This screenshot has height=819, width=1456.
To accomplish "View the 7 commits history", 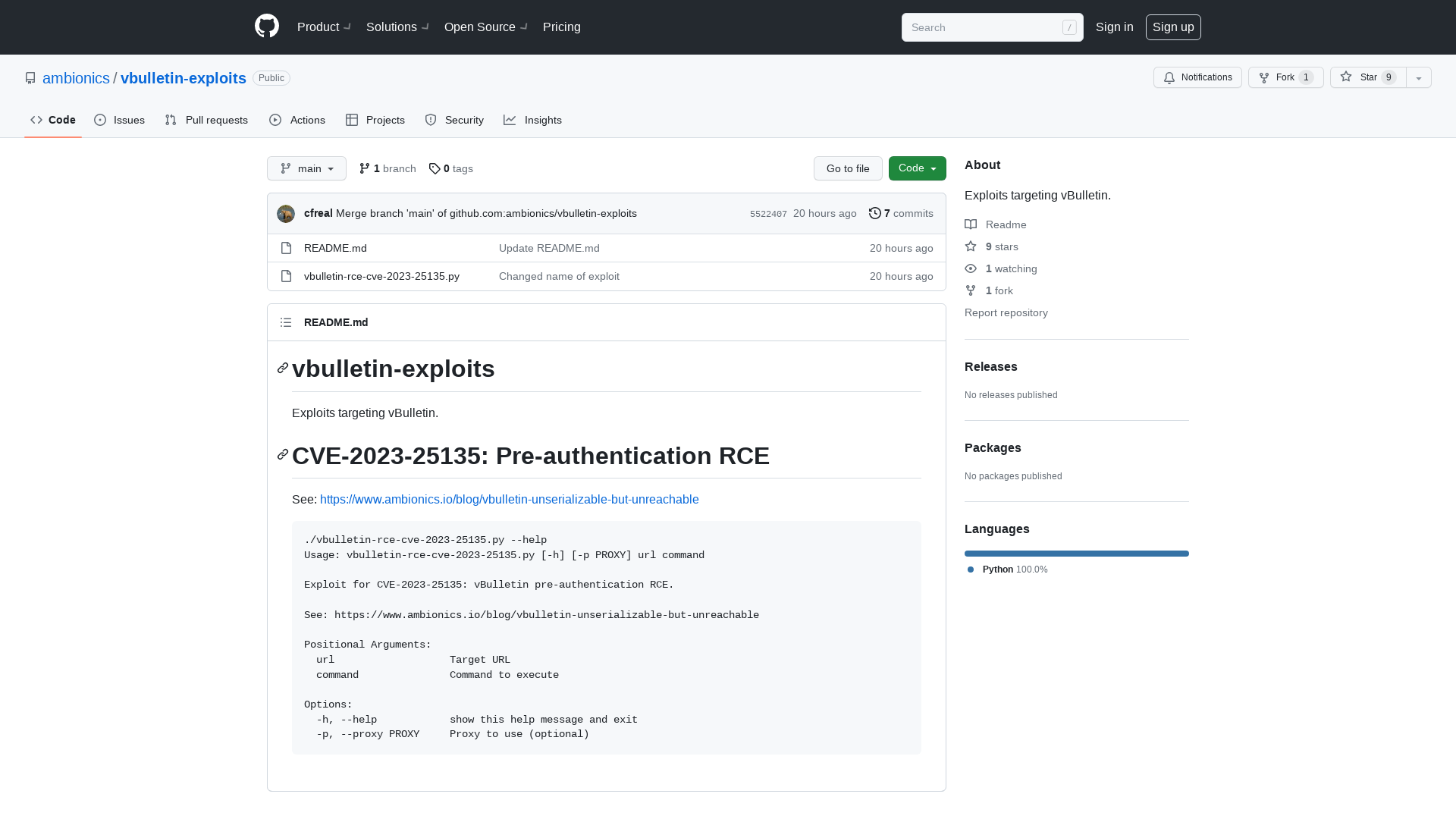I will (x=901, y=213).
